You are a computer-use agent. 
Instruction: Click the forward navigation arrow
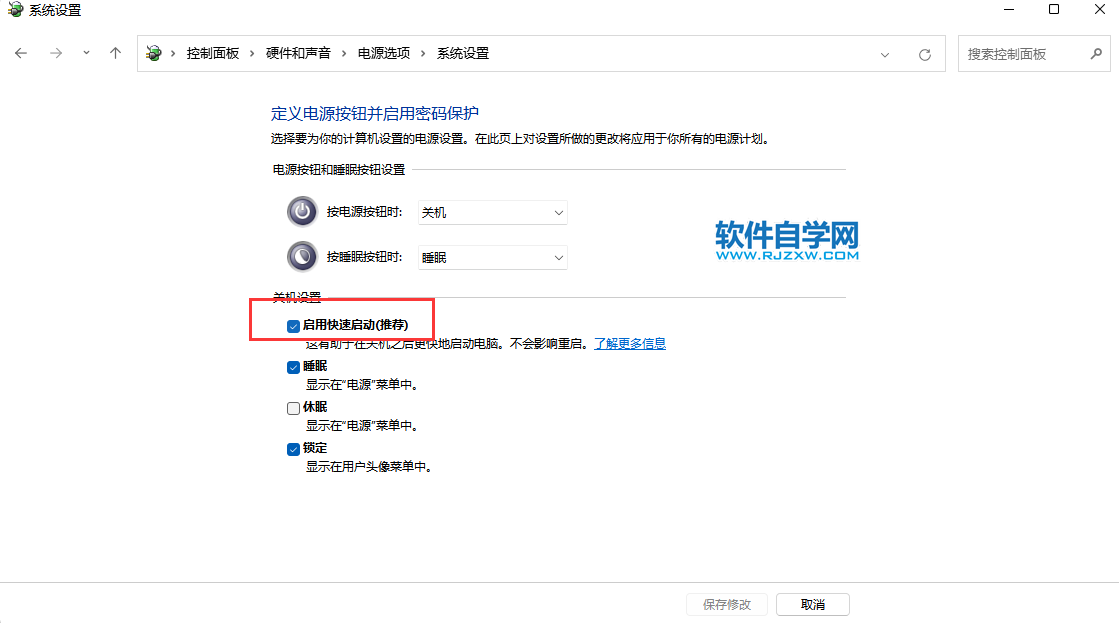[56, 53]
